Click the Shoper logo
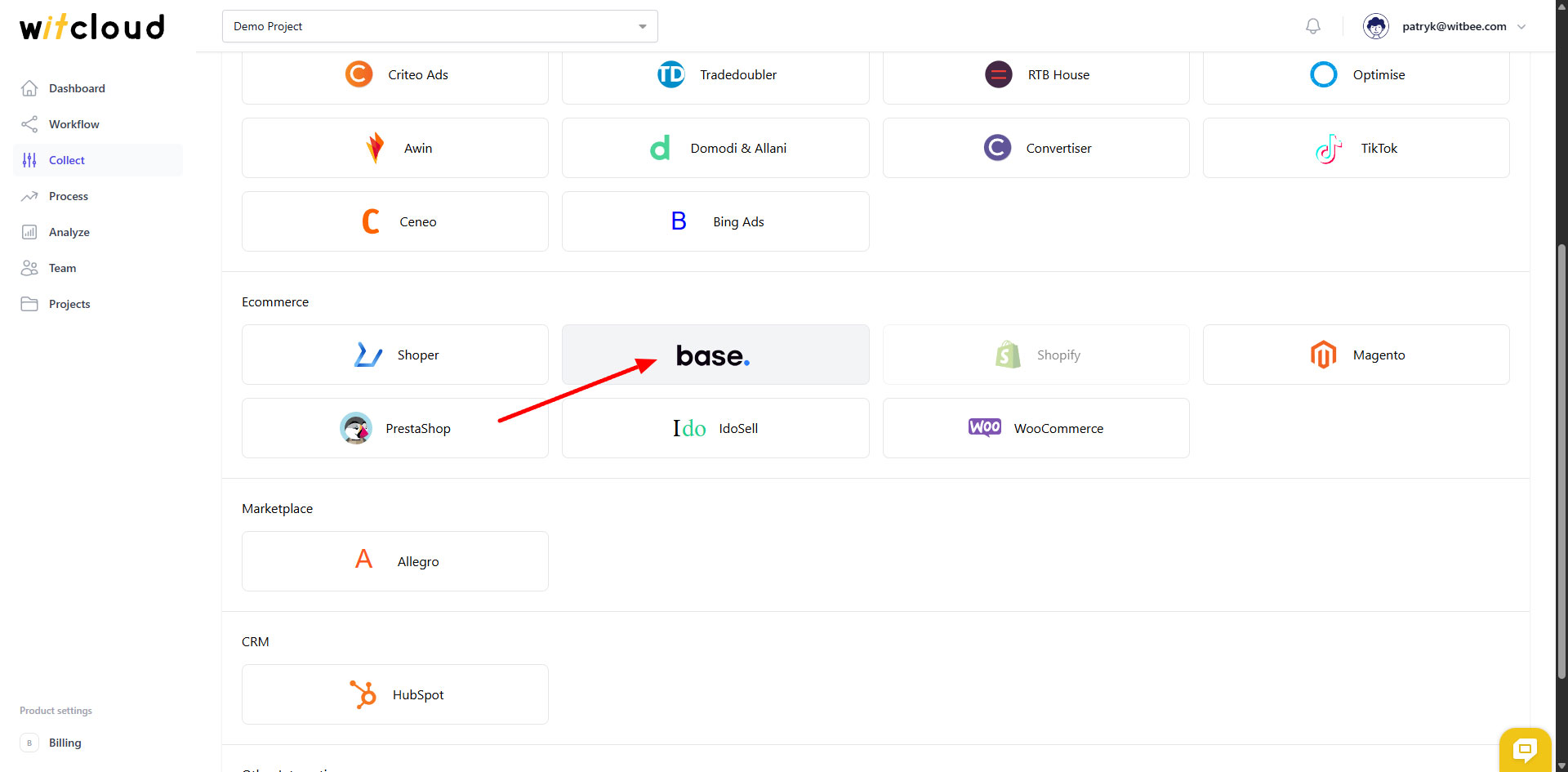This screenshot has height=772, width=1568. 368,355
